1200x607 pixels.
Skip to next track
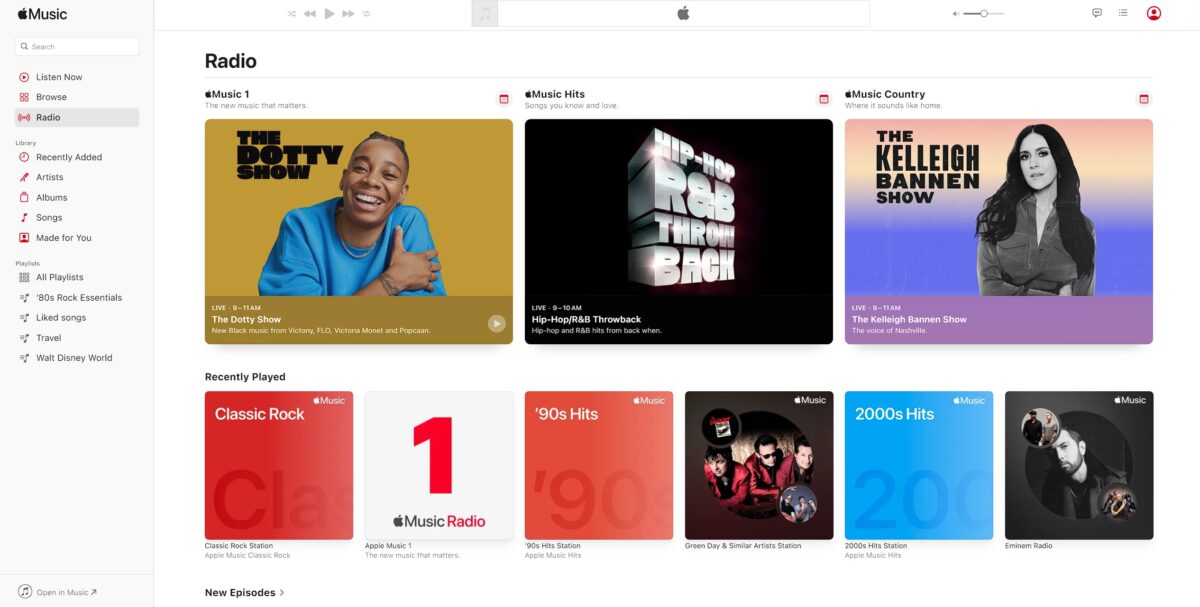coord(348,14)
